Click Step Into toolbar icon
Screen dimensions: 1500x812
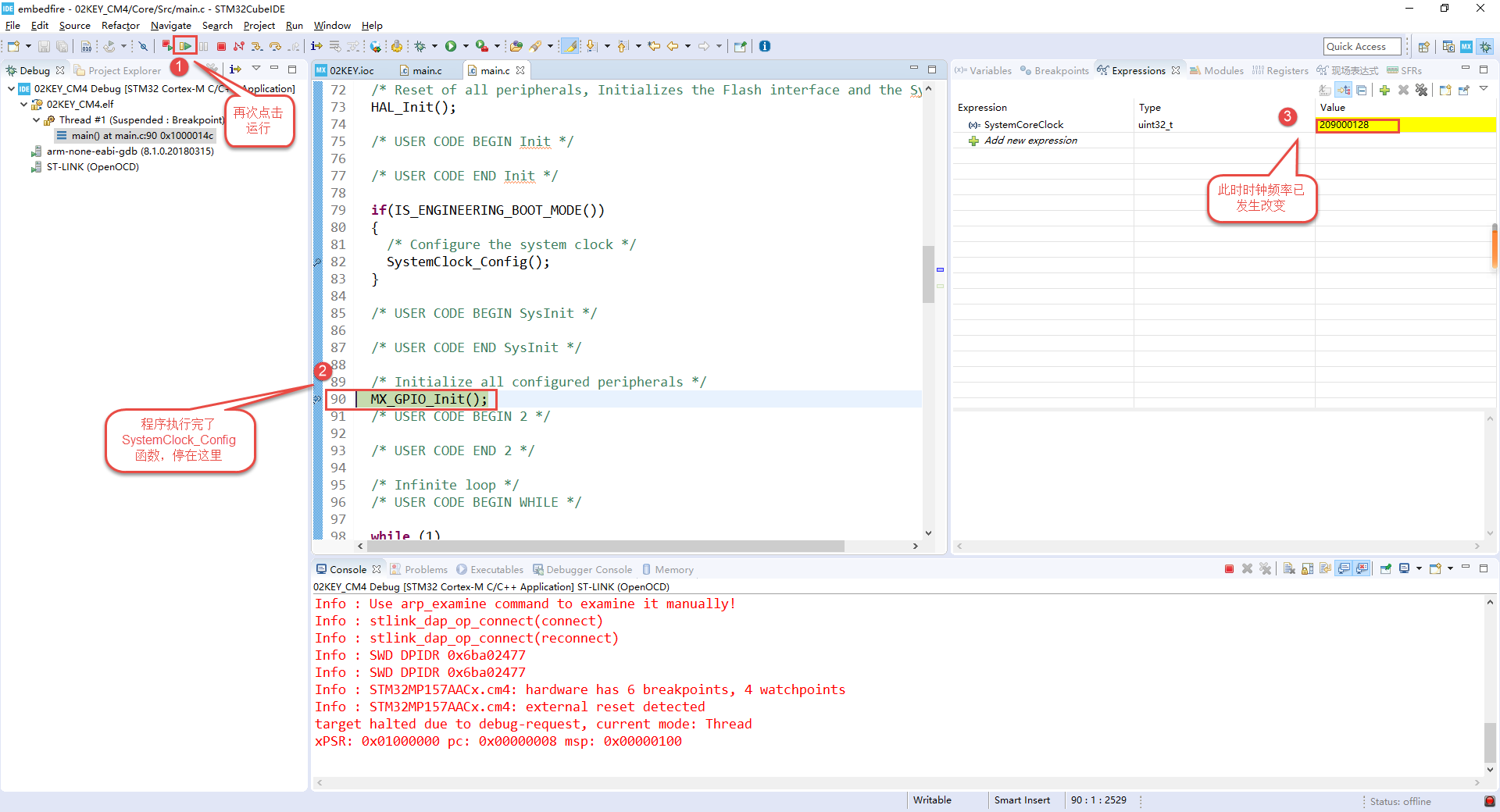pyautogui.click(x=256, y=46)
